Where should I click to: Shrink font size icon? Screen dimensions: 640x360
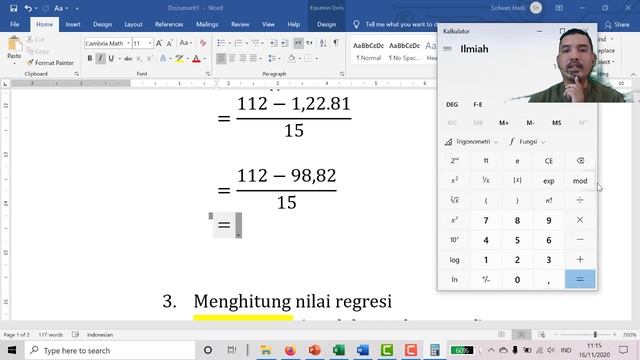170,43
